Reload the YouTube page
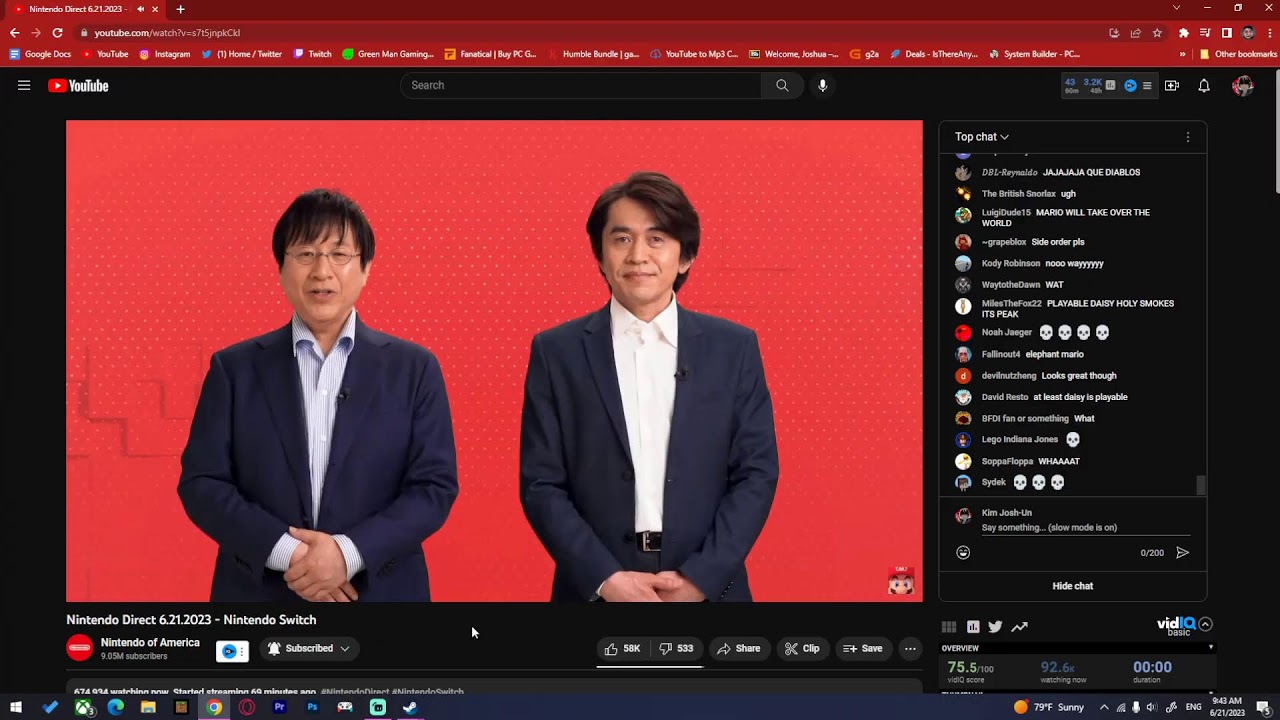Screen dimensions: 1280x720 (x=57, y=33)
